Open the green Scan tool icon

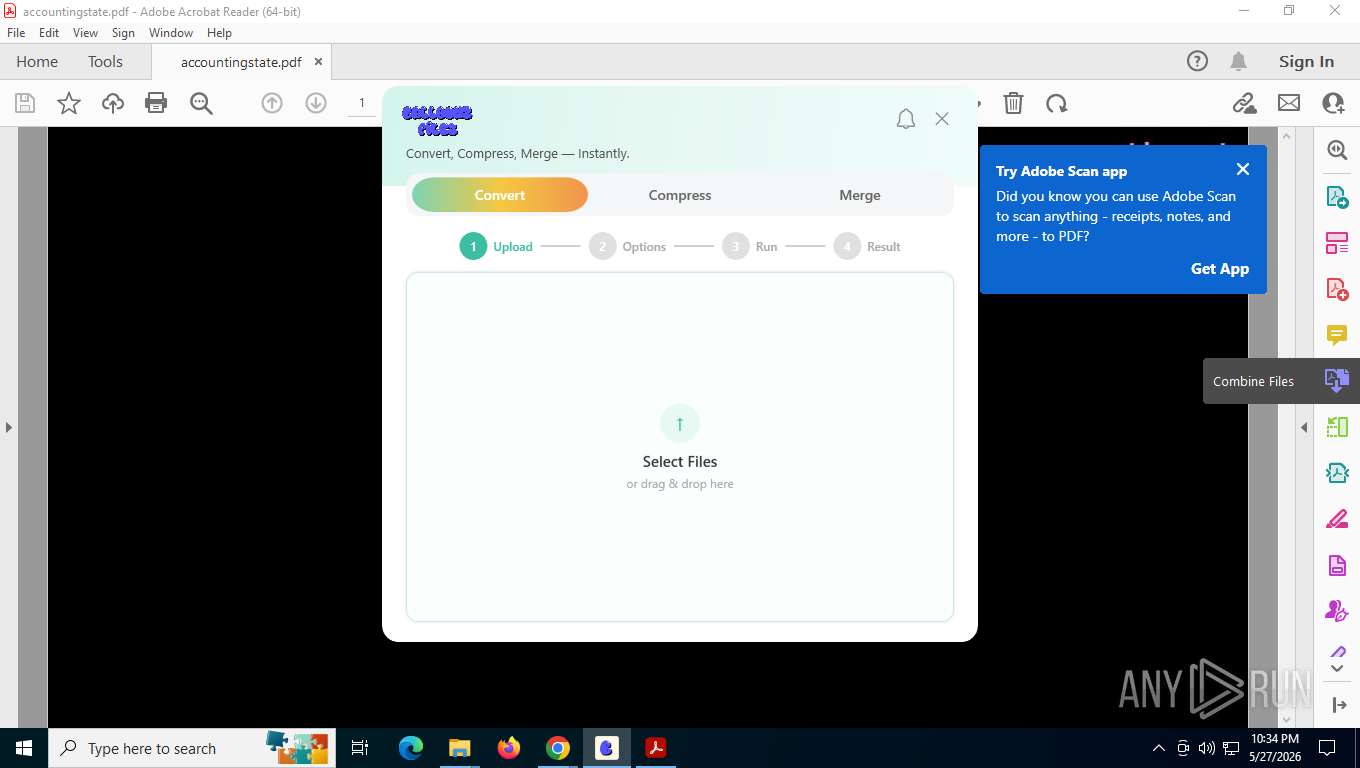[1337, 427]
